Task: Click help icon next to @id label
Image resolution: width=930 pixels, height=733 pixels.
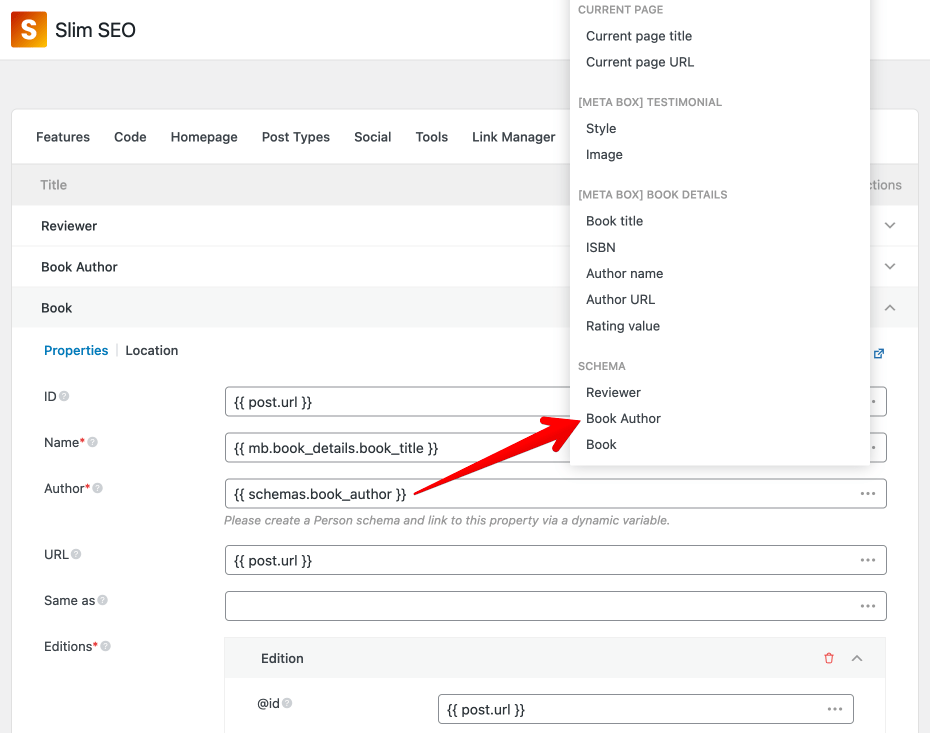Action: 287,703
